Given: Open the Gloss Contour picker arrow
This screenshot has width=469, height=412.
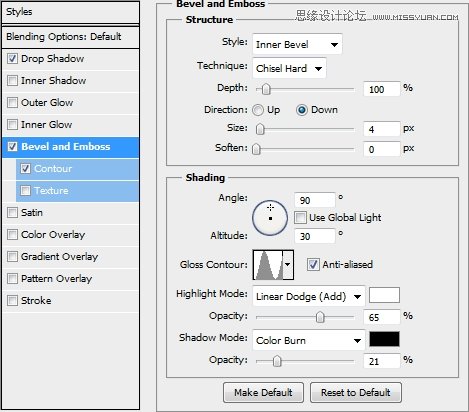Looking at the screenshot, I should point(288,265).
